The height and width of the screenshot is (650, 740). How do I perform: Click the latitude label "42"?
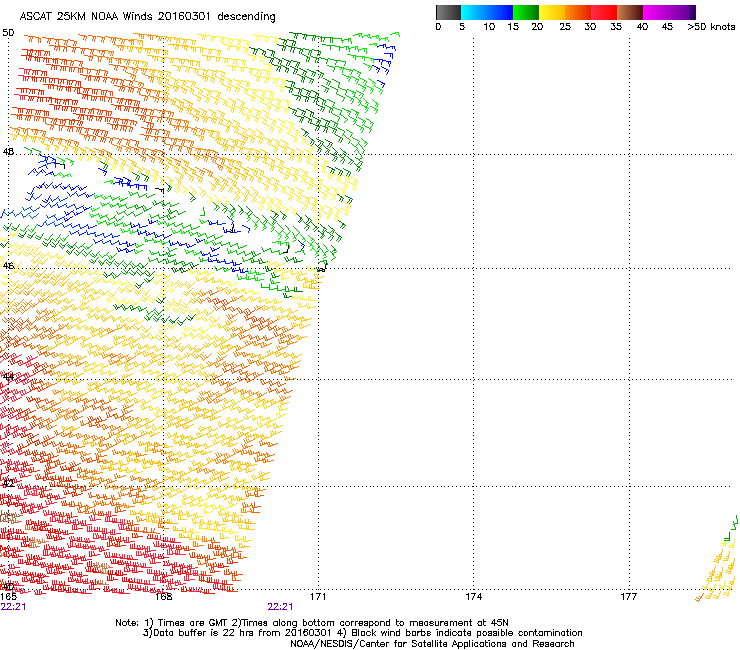click(x=8, y=483)
